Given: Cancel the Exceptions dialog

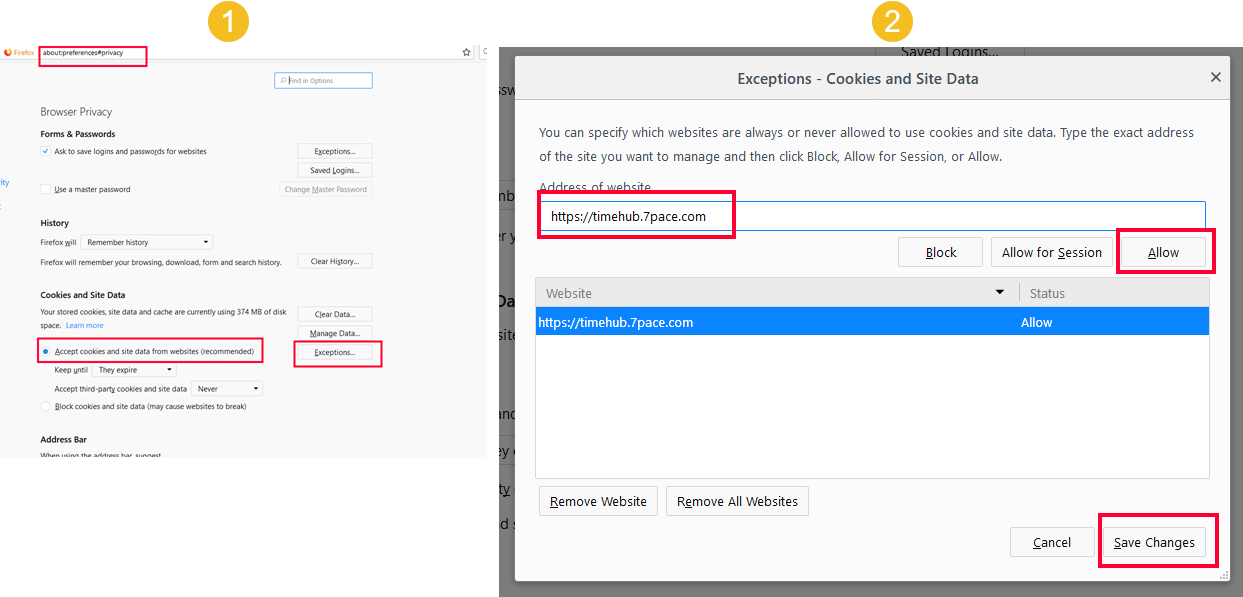Looking at the screenshot, I should point(1052,542).
